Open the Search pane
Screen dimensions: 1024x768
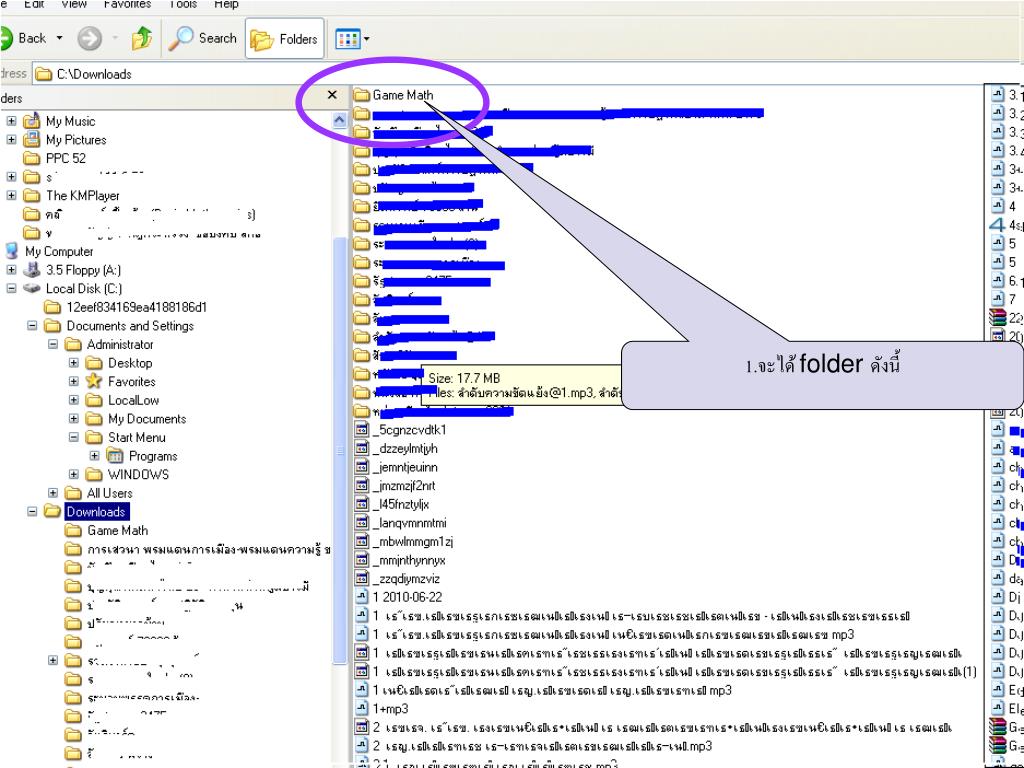202,39
